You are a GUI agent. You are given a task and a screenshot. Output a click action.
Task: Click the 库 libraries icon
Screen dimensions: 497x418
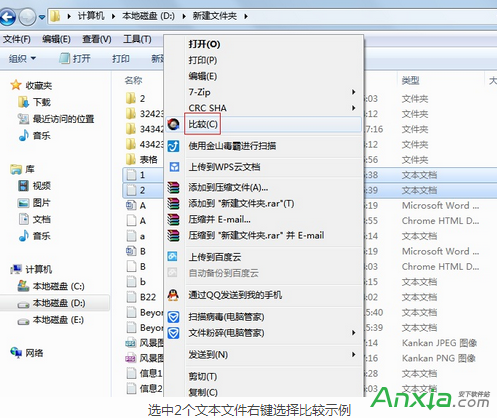pyautogui.click(x=16, y=169)
